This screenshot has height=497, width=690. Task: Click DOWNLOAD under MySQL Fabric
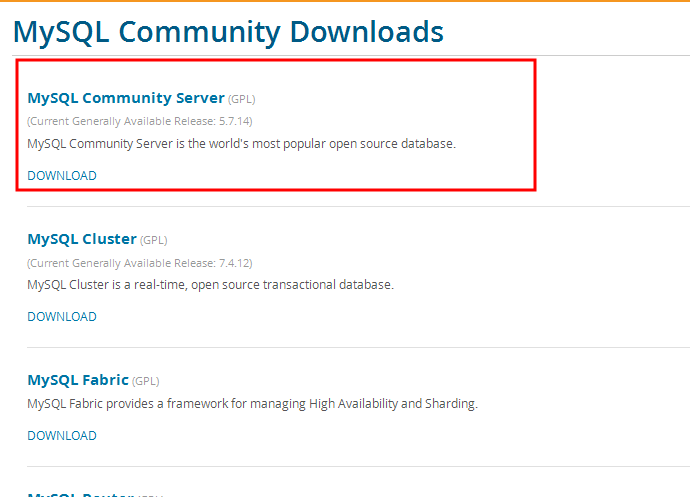pyautogui.click(x=62, y=435)
